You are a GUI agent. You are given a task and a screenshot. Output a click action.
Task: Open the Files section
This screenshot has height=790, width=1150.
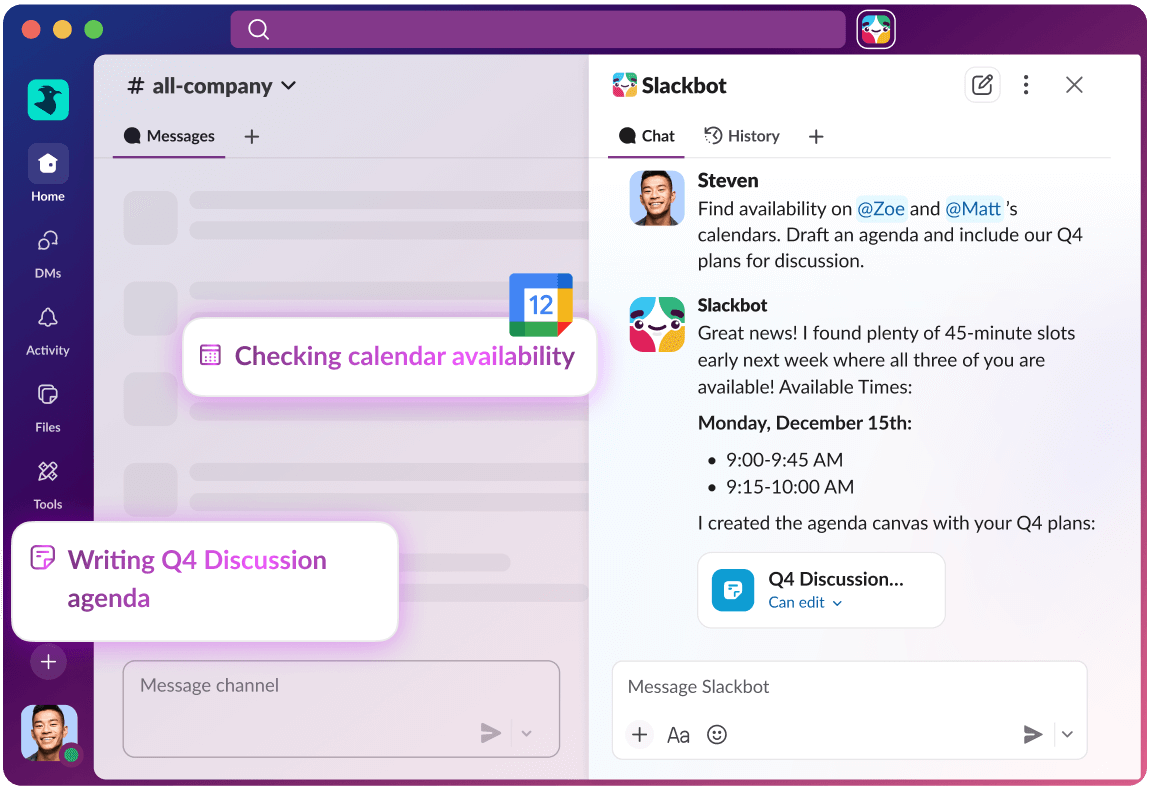[47, 395]
